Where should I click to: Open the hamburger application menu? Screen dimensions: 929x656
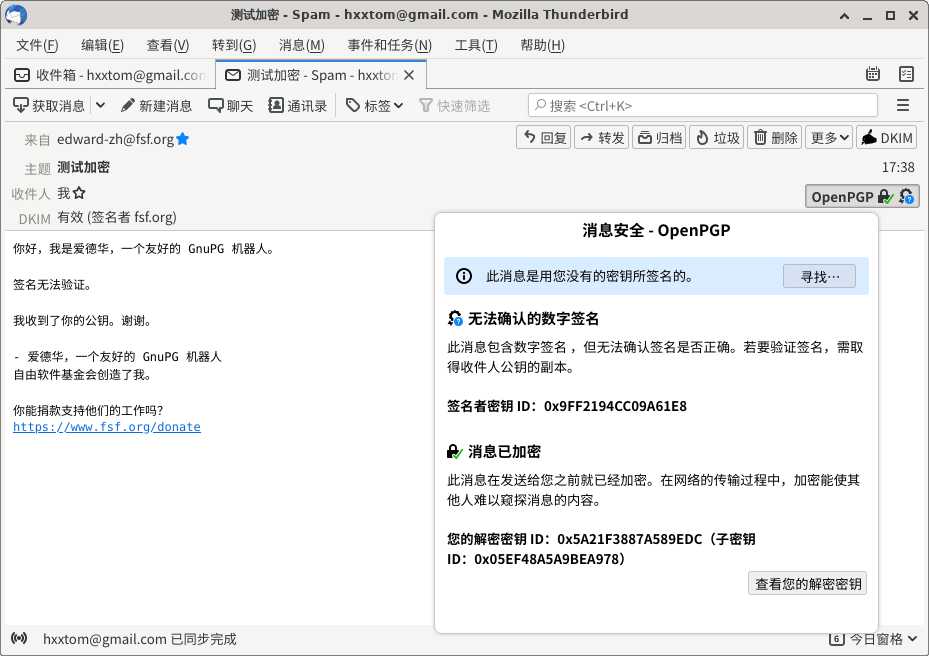click(902, 105)
